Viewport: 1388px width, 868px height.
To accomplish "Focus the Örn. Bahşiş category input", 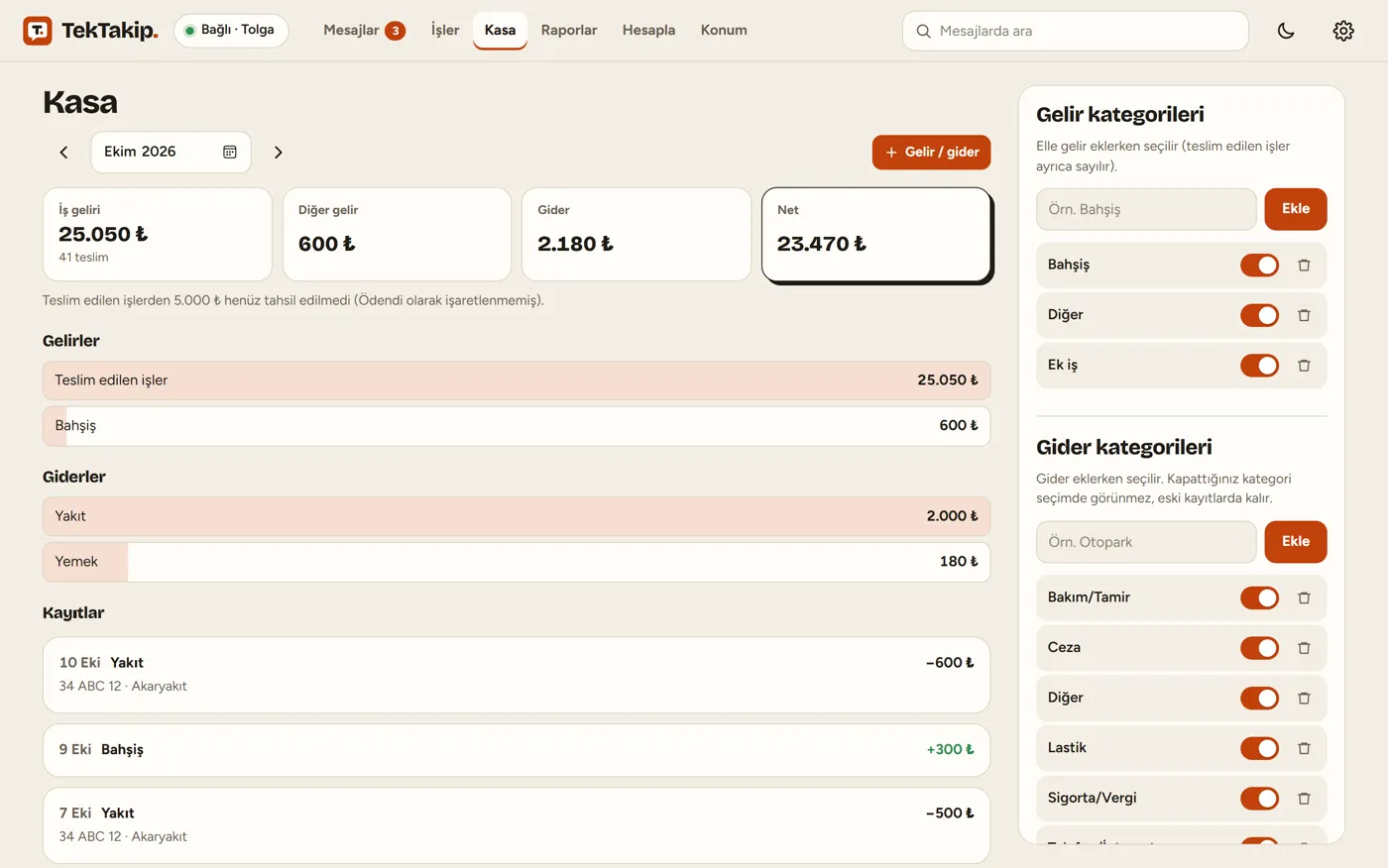I will point(1146,209).
